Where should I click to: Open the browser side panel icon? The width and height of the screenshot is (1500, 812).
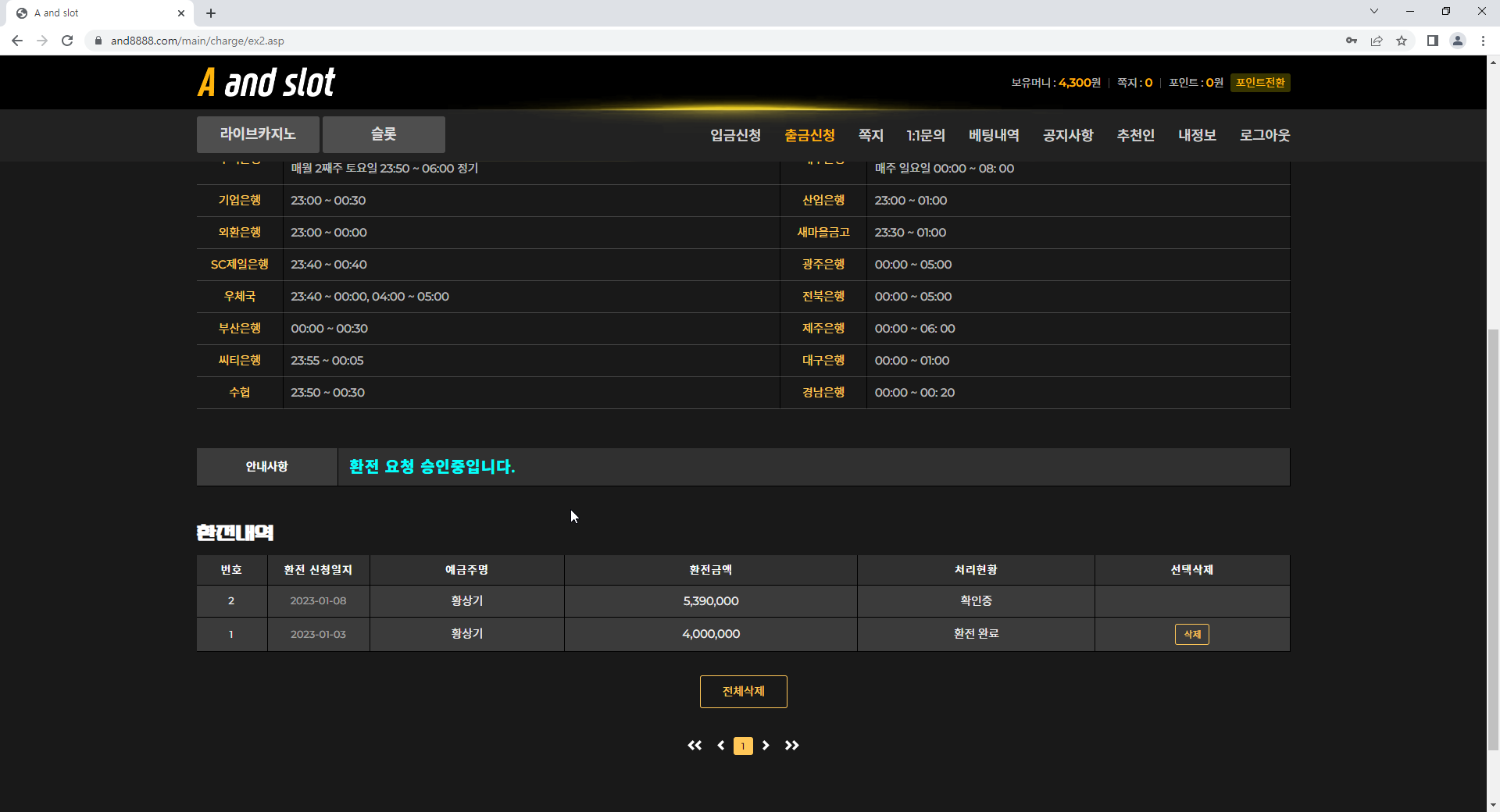tap(1433, 41)
